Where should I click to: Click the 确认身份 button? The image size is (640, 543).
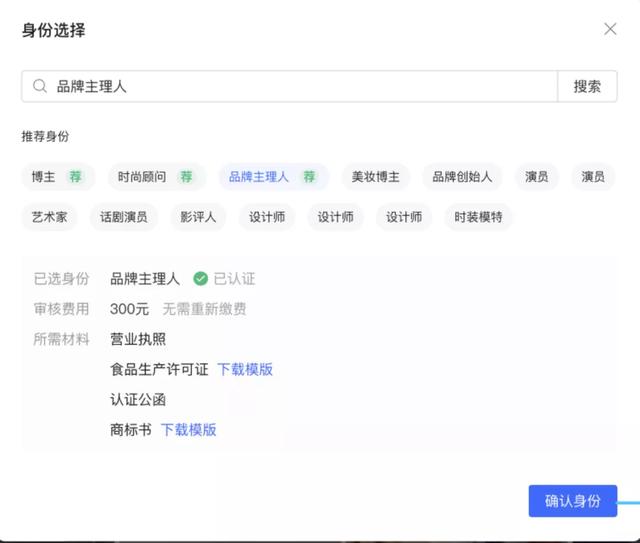click(572, 501)
